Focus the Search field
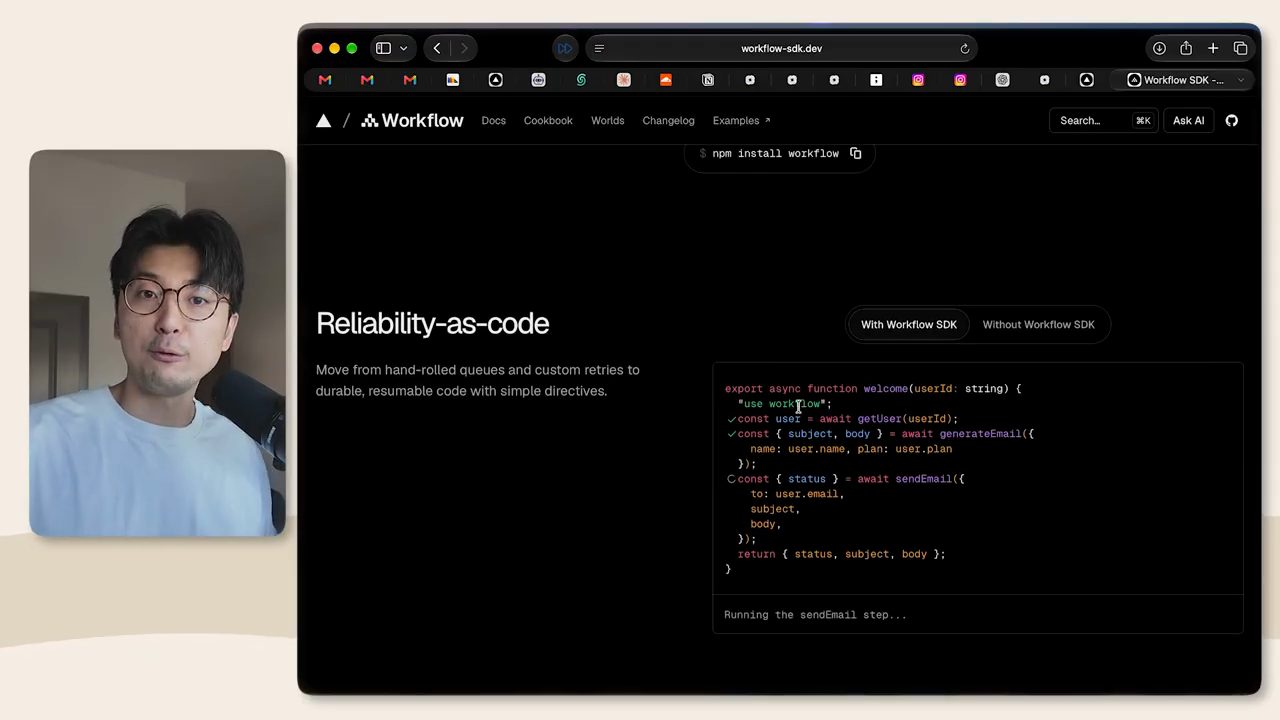This screenshot has height=720, width=1280. [1103, 121]
